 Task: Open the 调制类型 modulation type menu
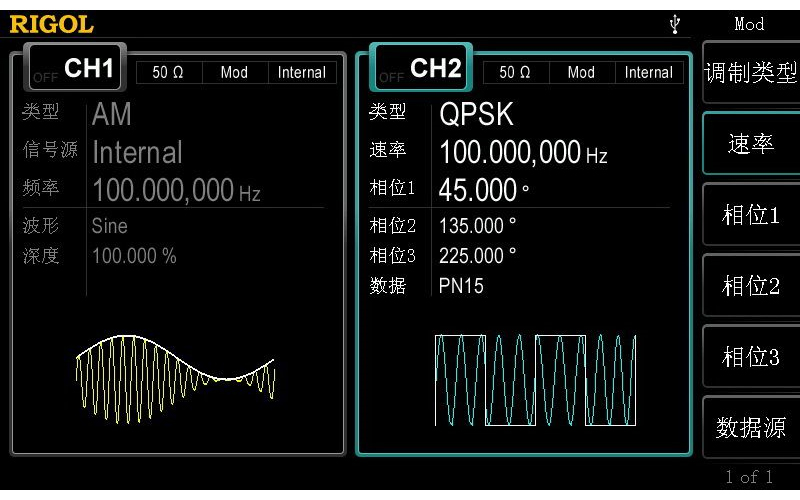[x=751, y=72]
